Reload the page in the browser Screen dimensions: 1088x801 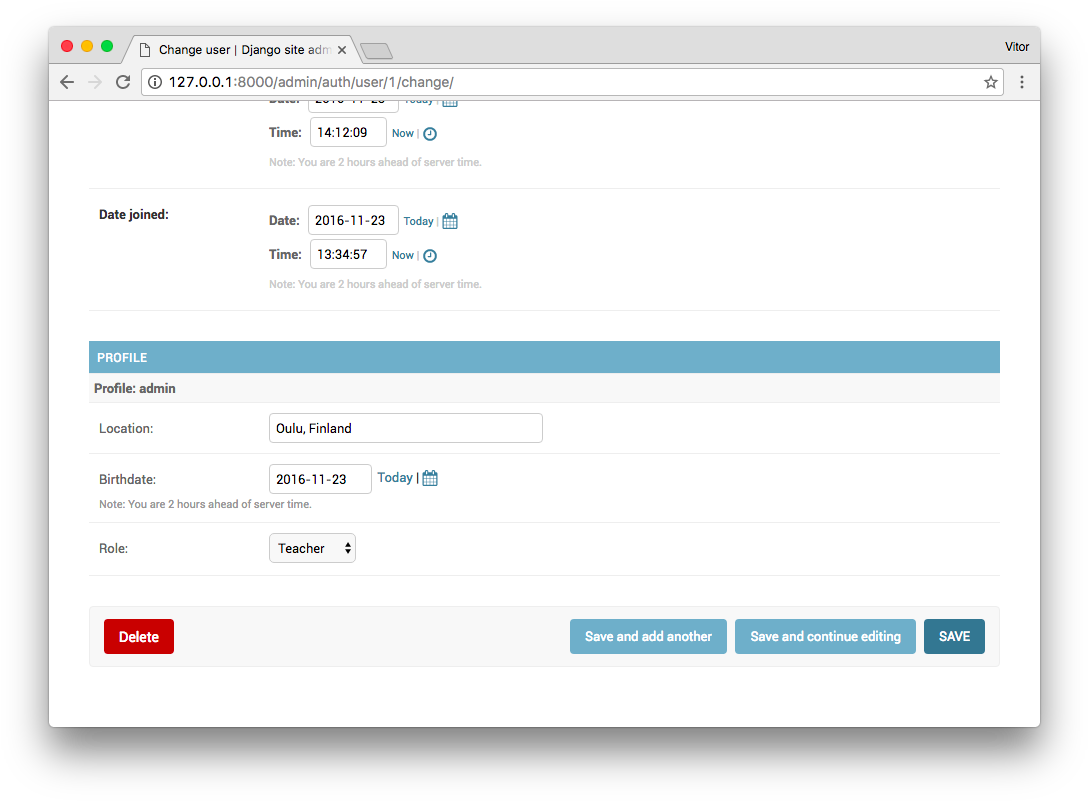click(x=123, y=82)
